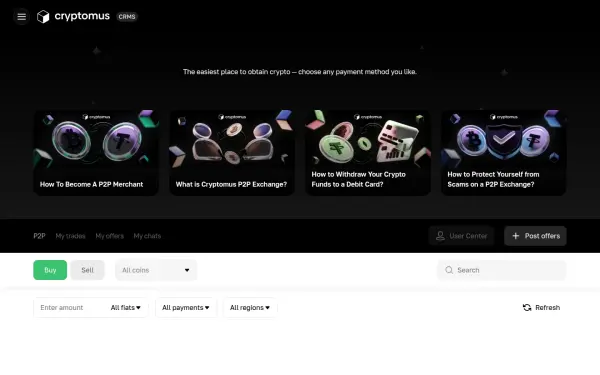This screenshot has width=600, height=375.
Task: Click the Cryptomus cube logo
Action: [43, 16]
